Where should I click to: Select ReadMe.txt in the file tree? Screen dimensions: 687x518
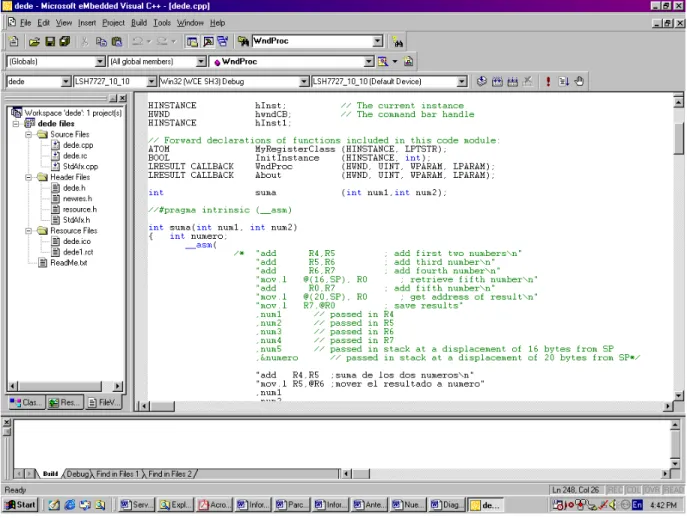point(68,263)
